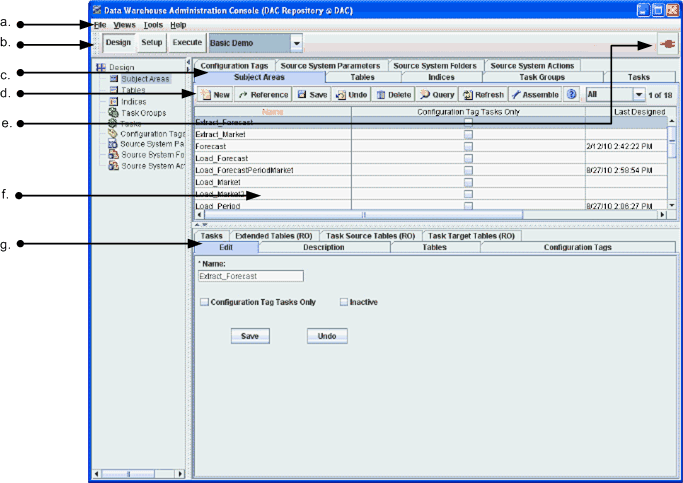Select the Load_Forecast row name
Image resolution: width=683 pixels, height=483 pixels.
(222, 159)
